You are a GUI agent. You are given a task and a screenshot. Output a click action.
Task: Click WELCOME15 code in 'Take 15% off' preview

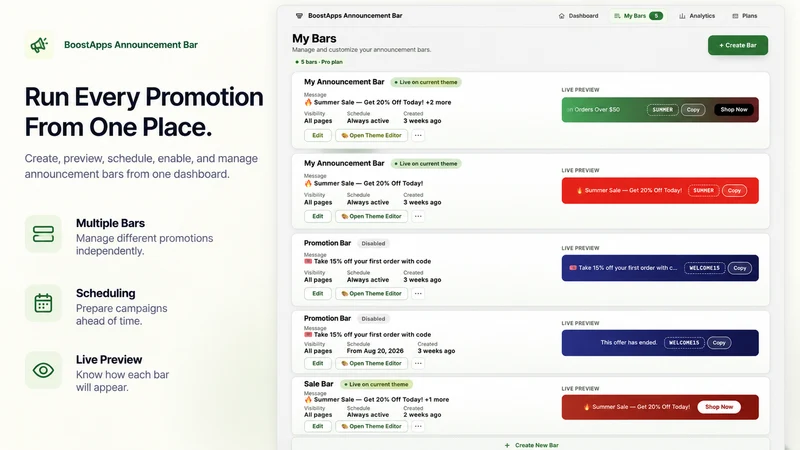705,268
